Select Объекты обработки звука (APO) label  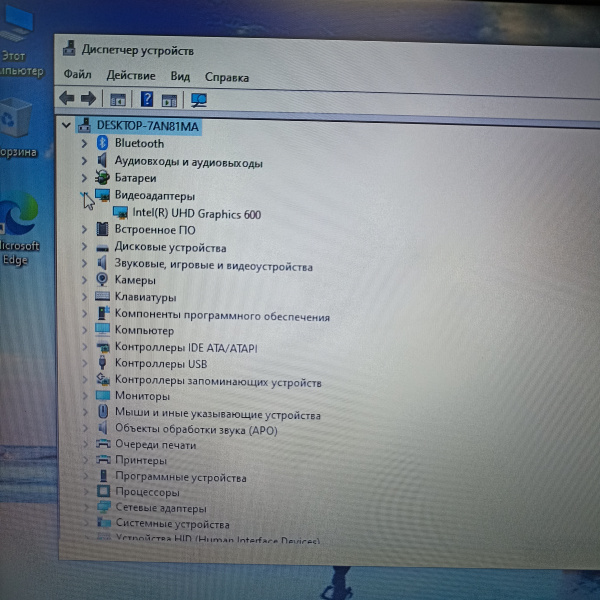click(196, 429)
